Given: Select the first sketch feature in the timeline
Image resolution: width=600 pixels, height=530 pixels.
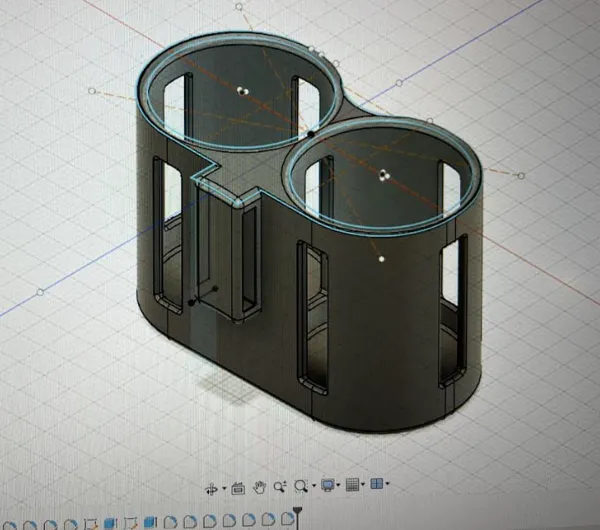Looking at the screenshot, I should [90, 524].
